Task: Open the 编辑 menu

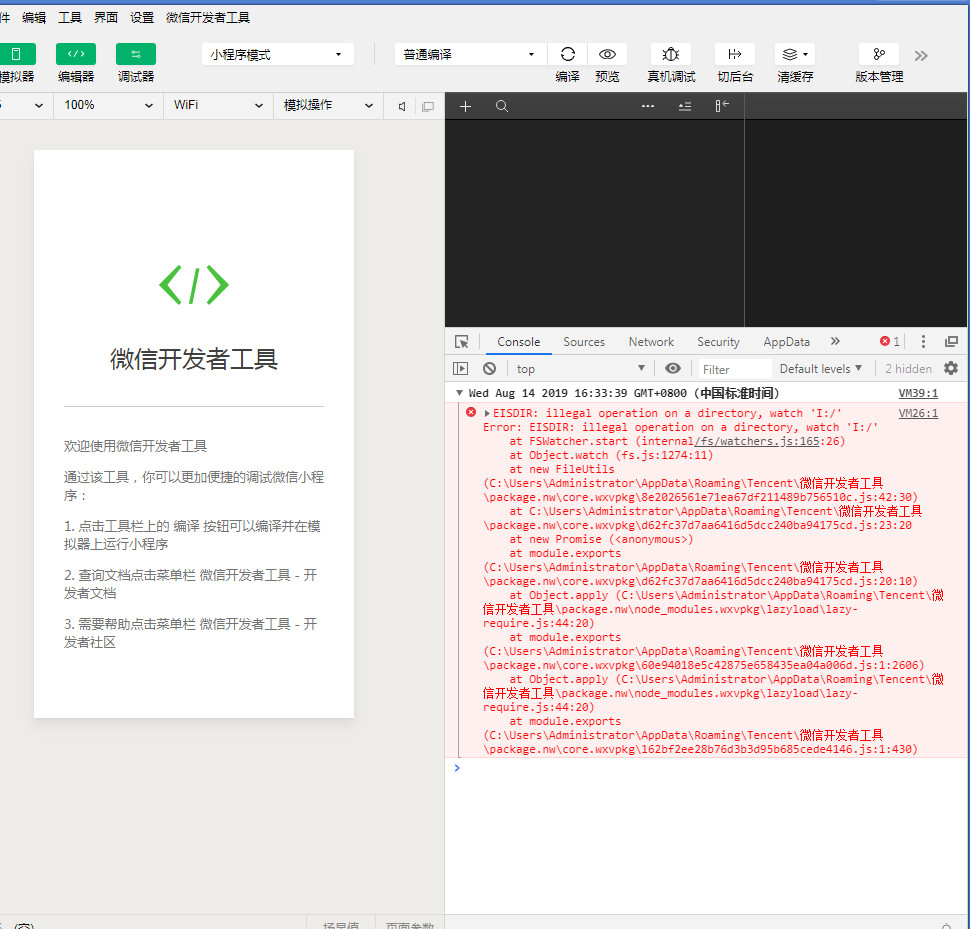Action: pyautogui.click(x=34, y=17)
